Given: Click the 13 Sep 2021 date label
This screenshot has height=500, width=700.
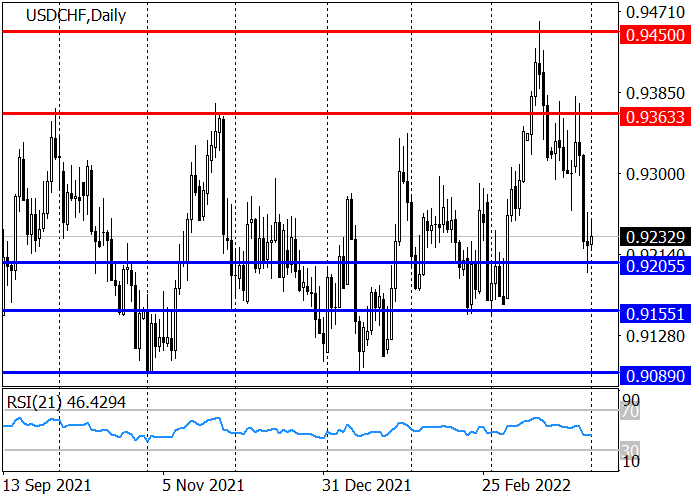Looking at the screenshot, I should pos(47,485).
